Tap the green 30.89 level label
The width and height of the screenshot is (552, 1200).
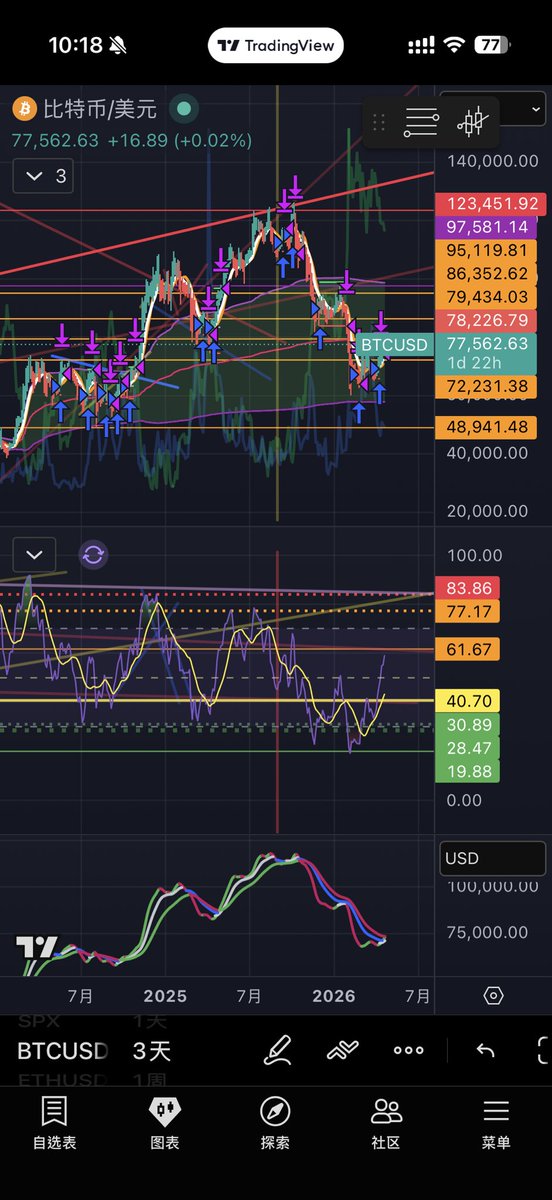pos(468,725)
